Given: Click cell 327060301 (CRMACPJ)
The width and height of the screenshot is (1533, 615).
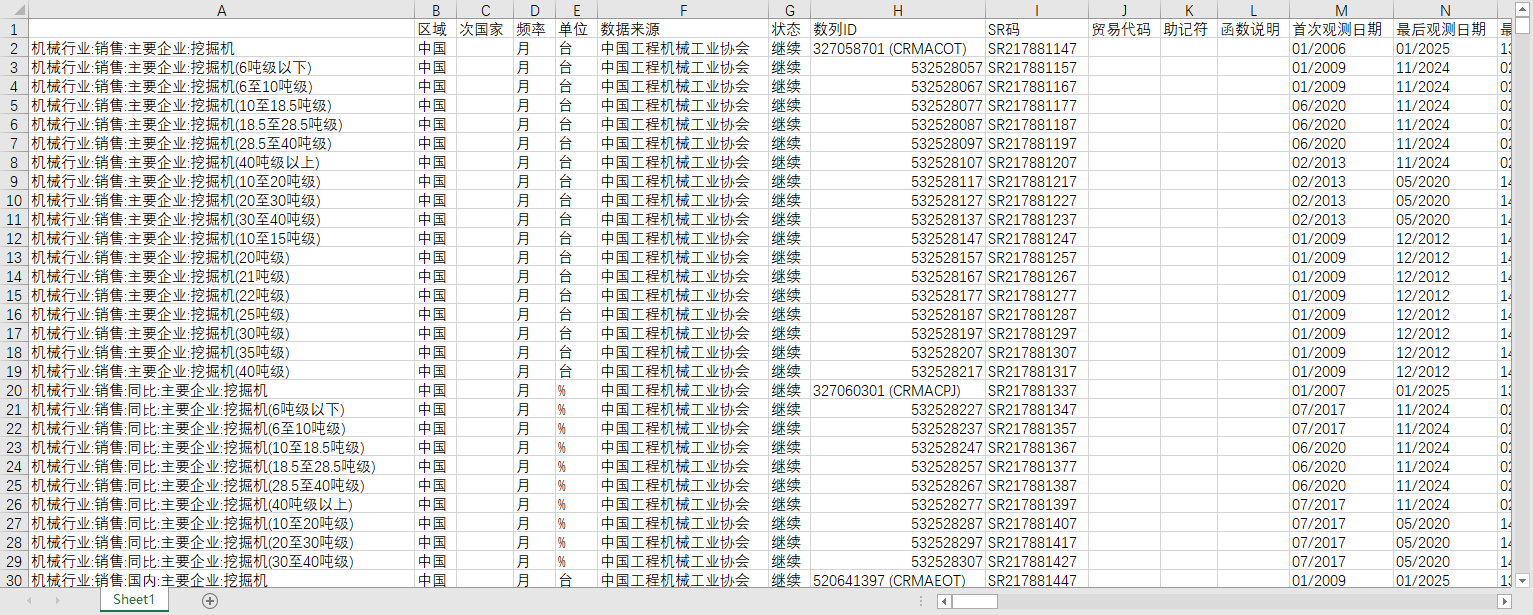Looking at the screenshot, I should 897,390.
